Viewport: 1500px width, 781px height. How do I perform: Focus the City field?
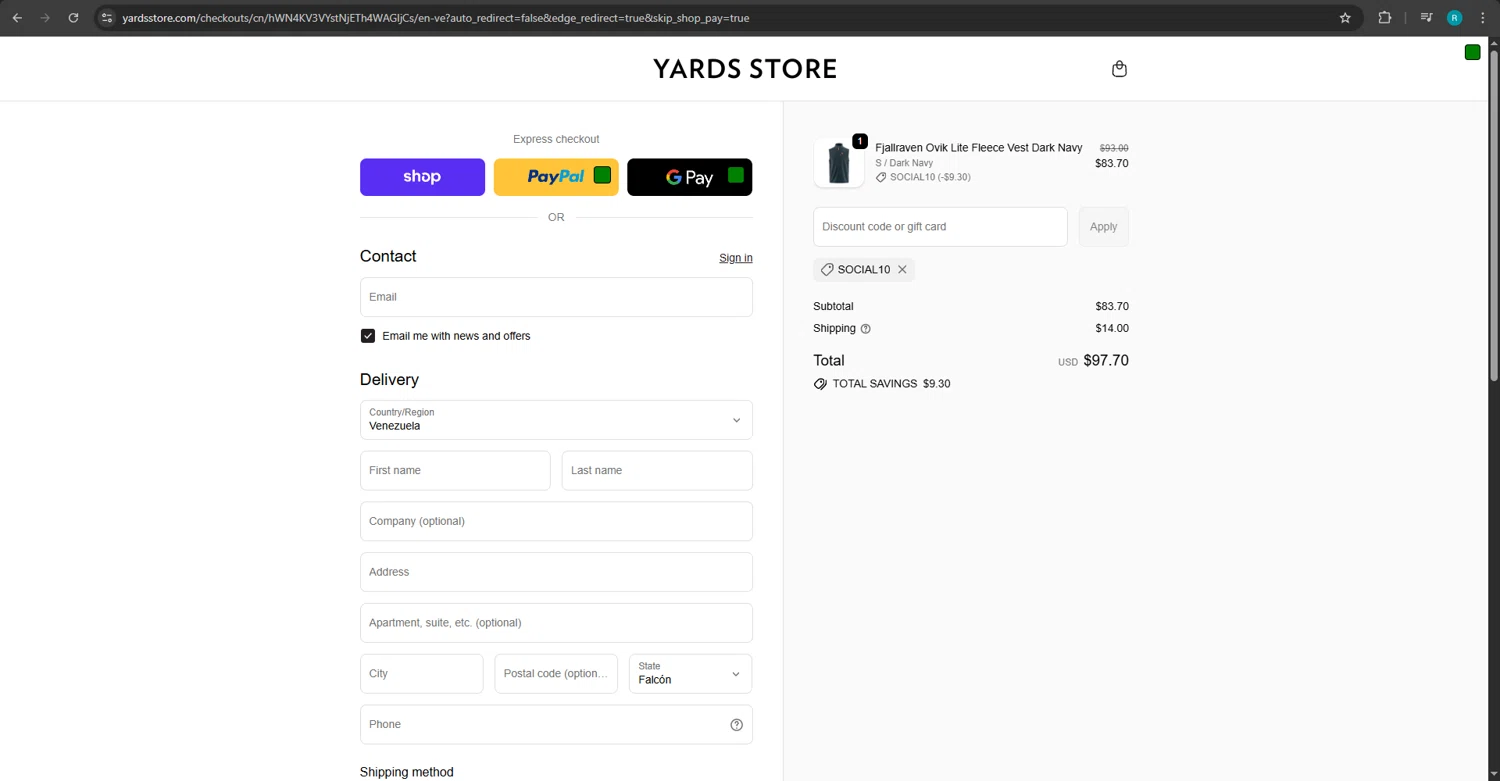[422, 674]
